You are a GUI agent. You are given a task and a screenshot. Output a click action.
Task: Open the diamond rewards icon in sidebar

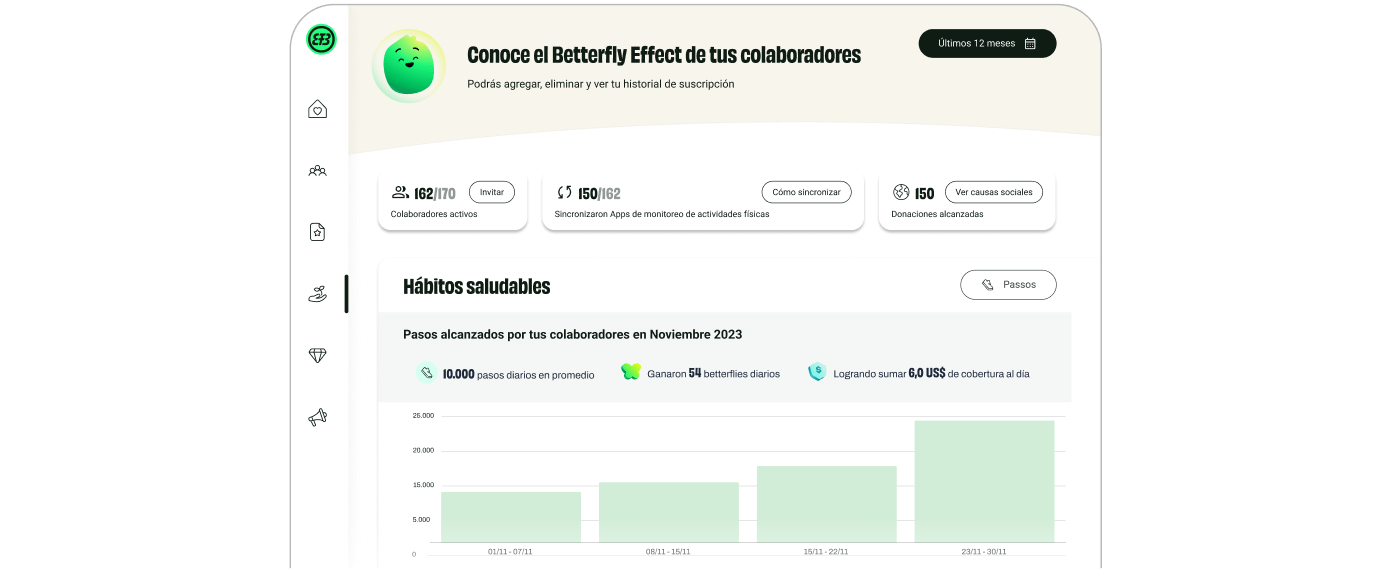click(x=318, y=355)
